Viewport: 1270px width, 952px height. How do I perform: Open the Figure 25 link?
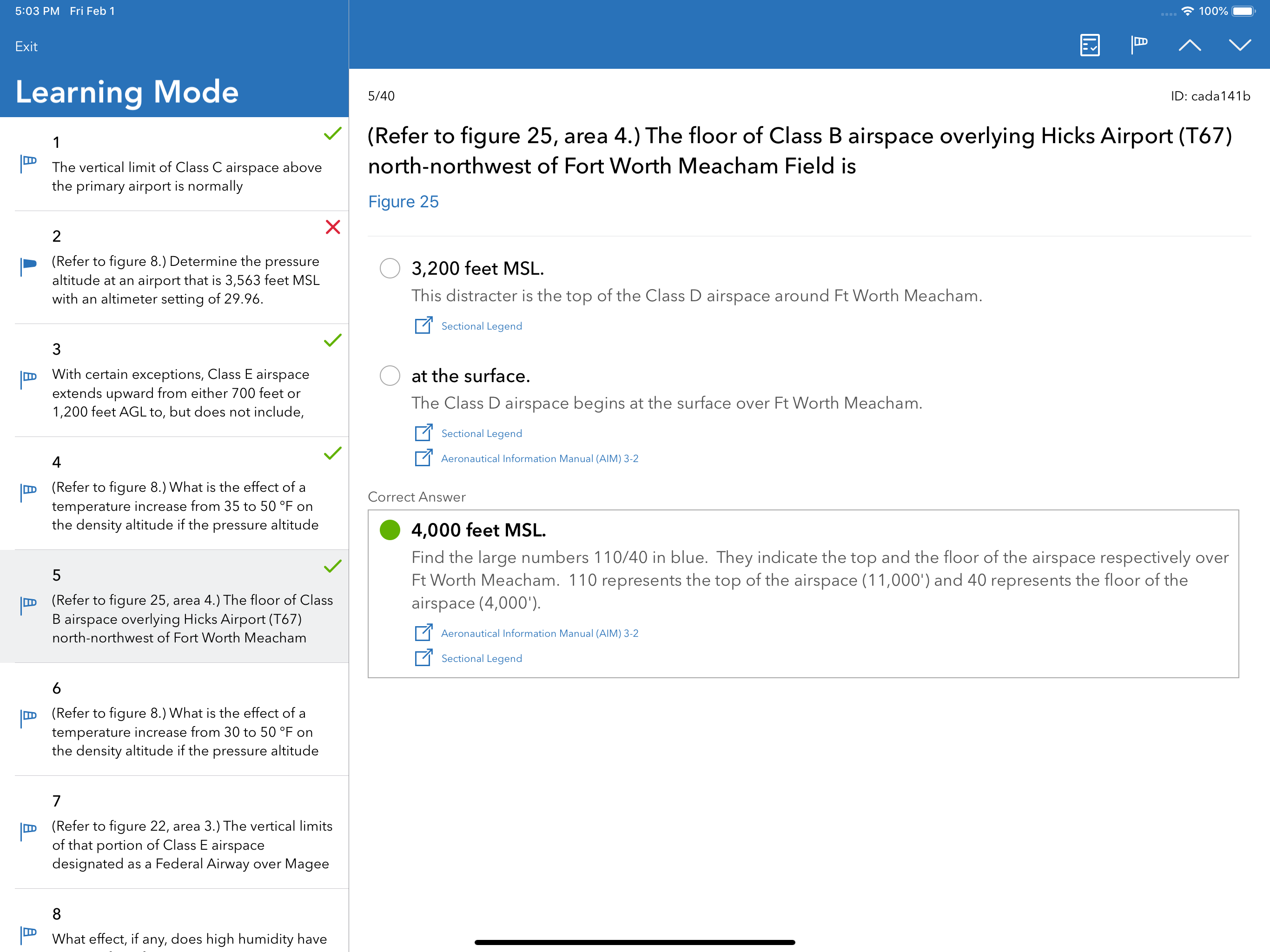point(403,202)
